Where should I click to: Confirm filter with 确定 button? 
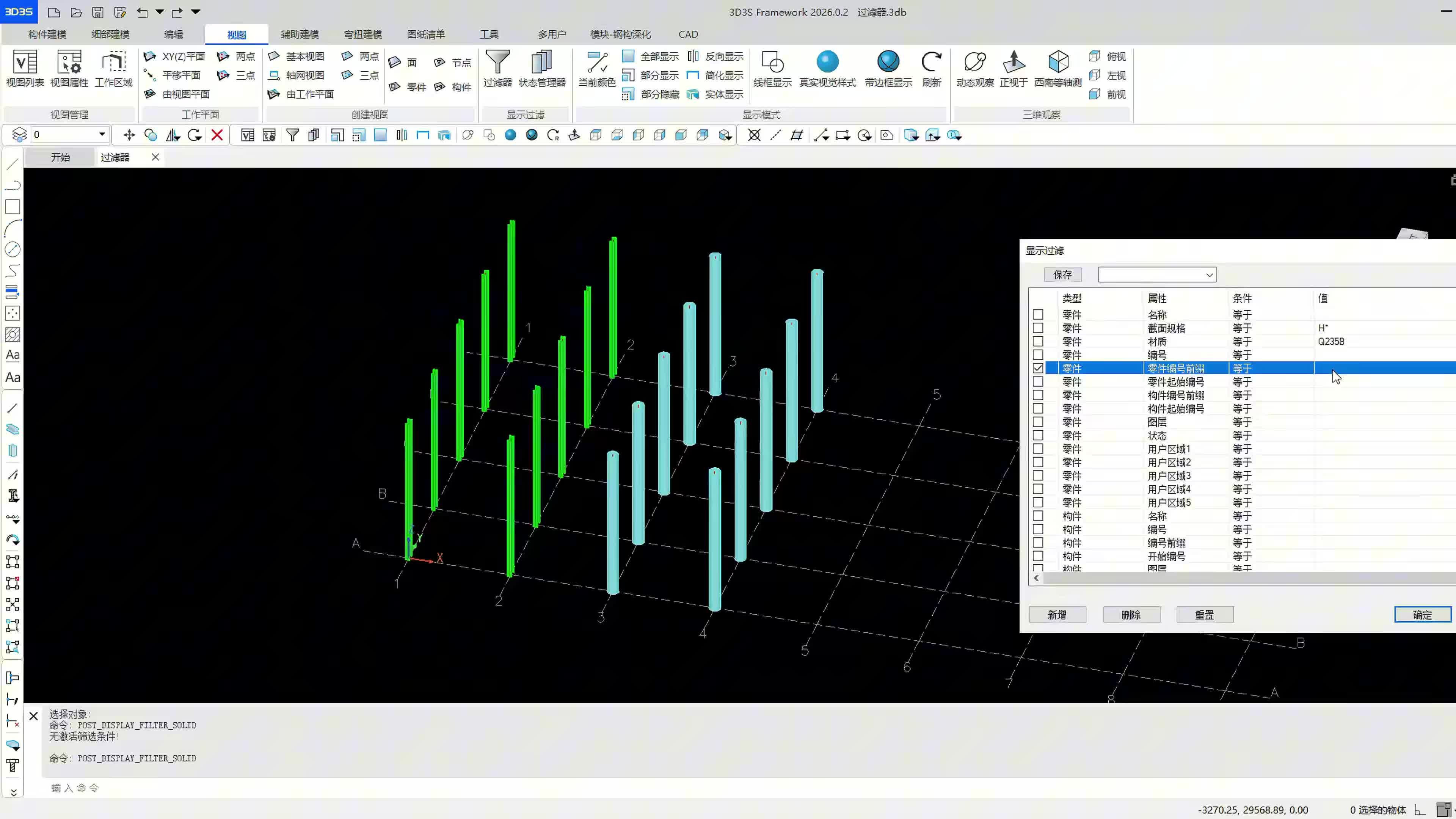coord(1421,614)
